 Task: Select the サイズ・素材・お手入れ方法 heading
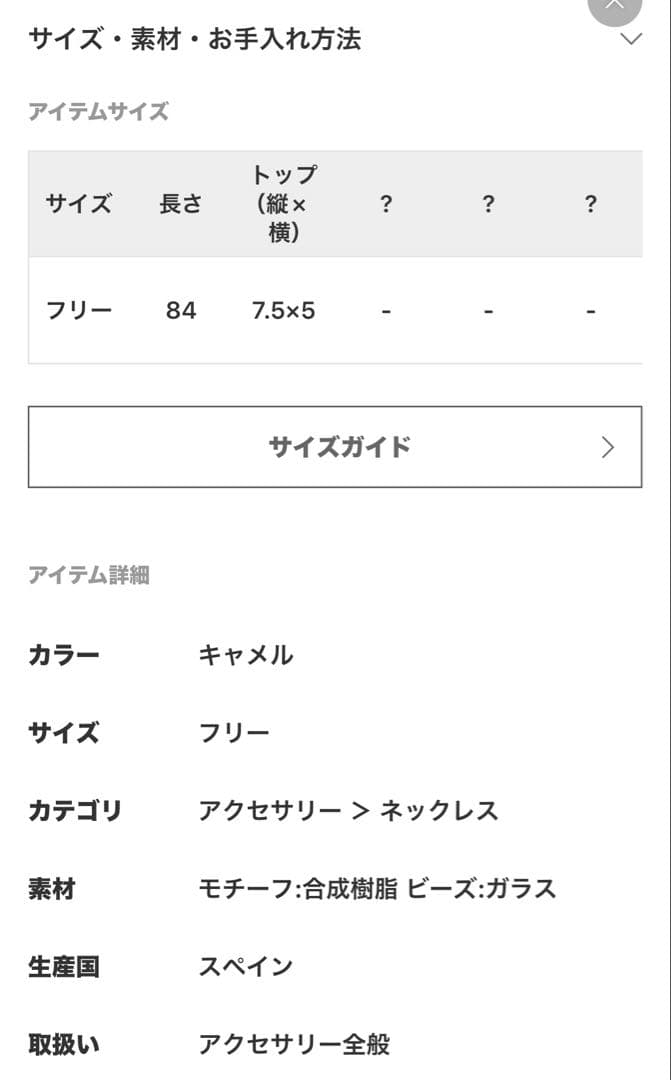tap(196, 39)
